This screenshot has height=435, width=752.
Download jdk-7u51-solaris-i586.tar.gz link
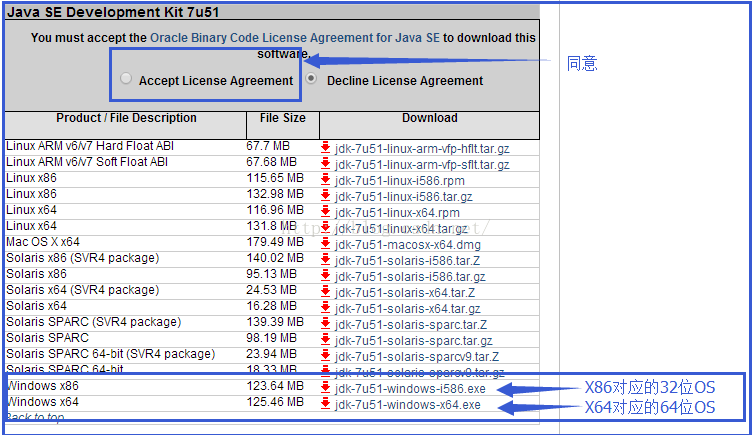(x=410, y=277)
